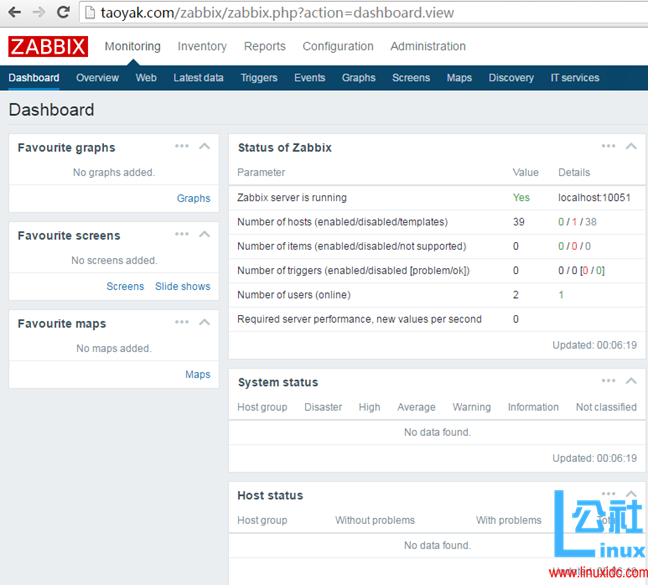
Task: Open the Triggers tab
Action: coord(259,78)
